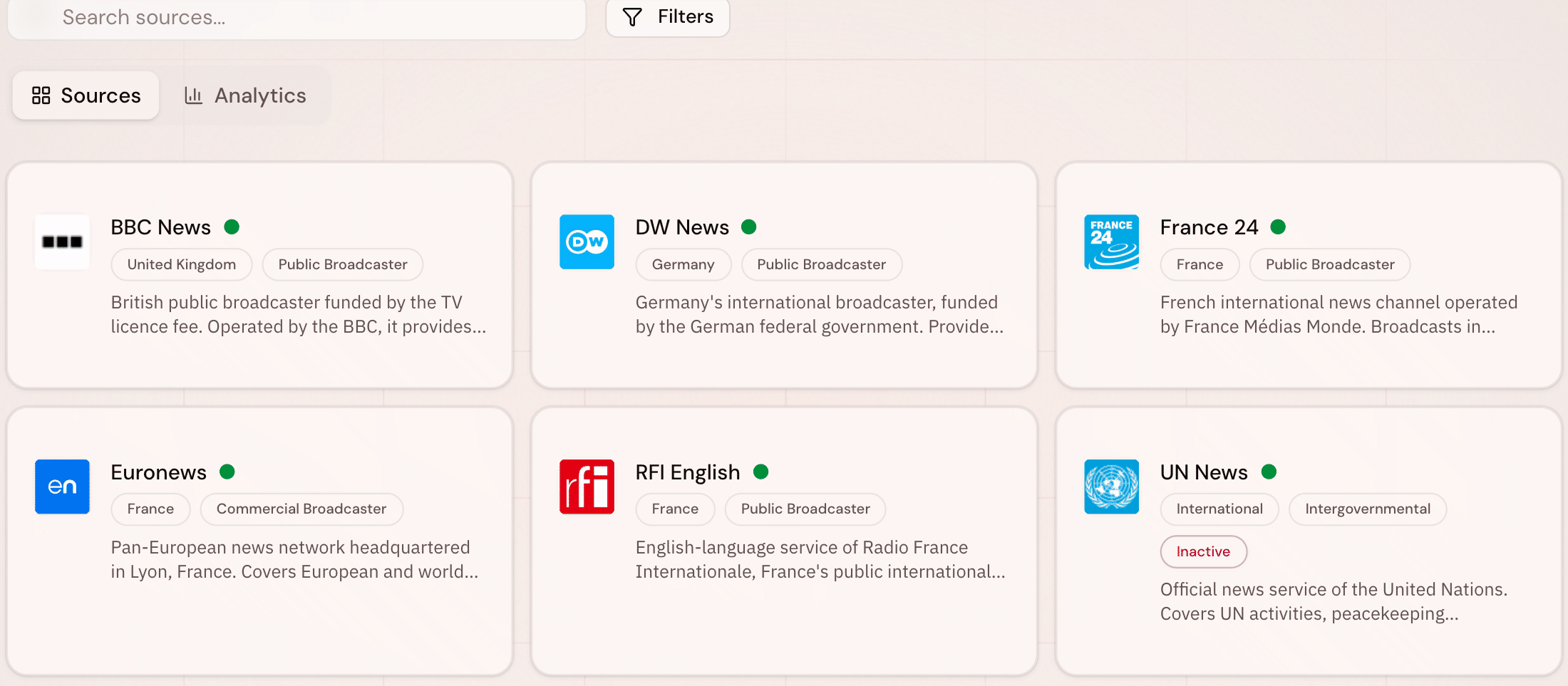
Task: Click the UN News emblem icon
Action: 1111,487
